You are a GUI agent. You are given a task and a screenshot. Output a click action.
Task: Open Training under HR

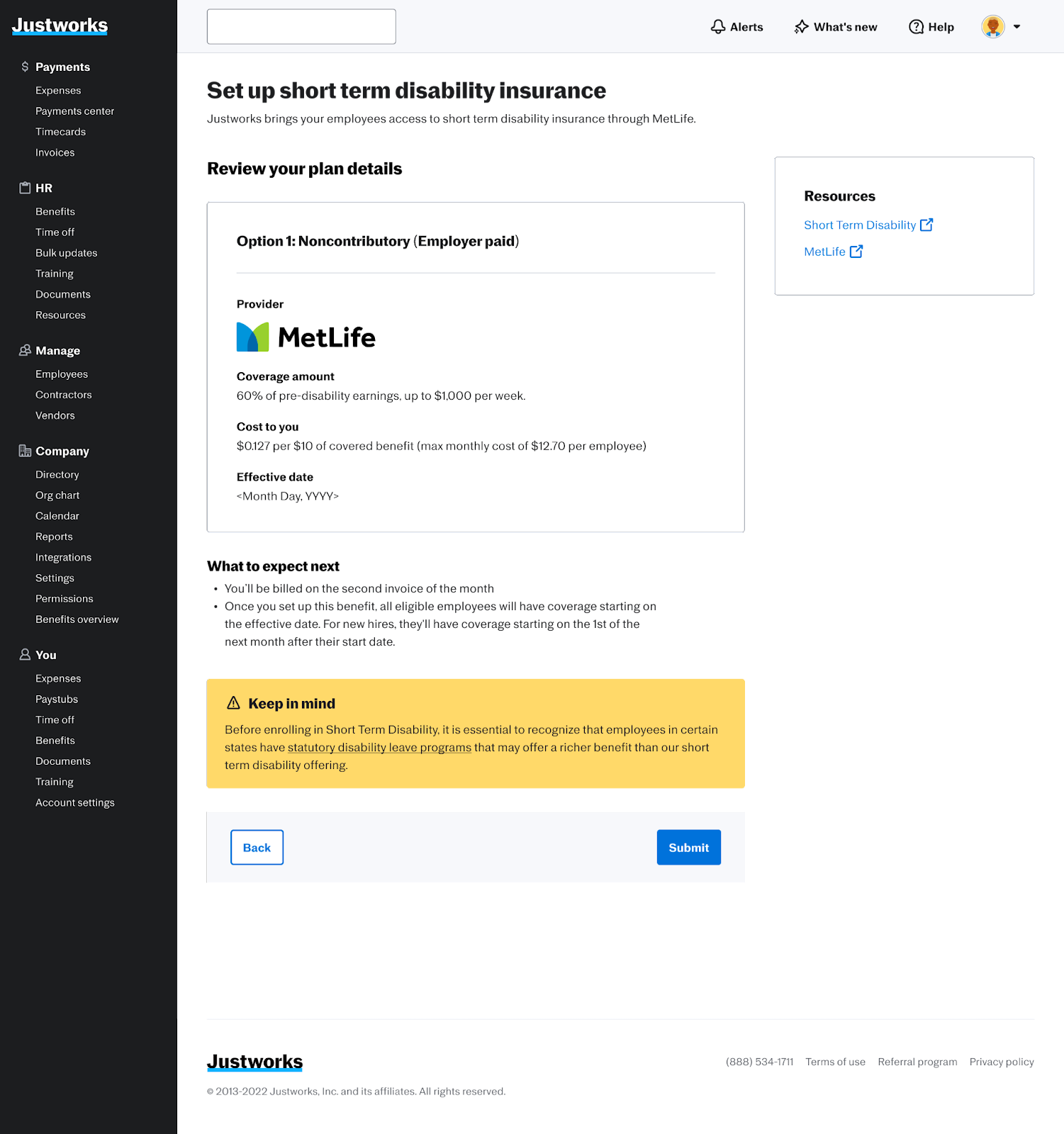tap(55, 273)
